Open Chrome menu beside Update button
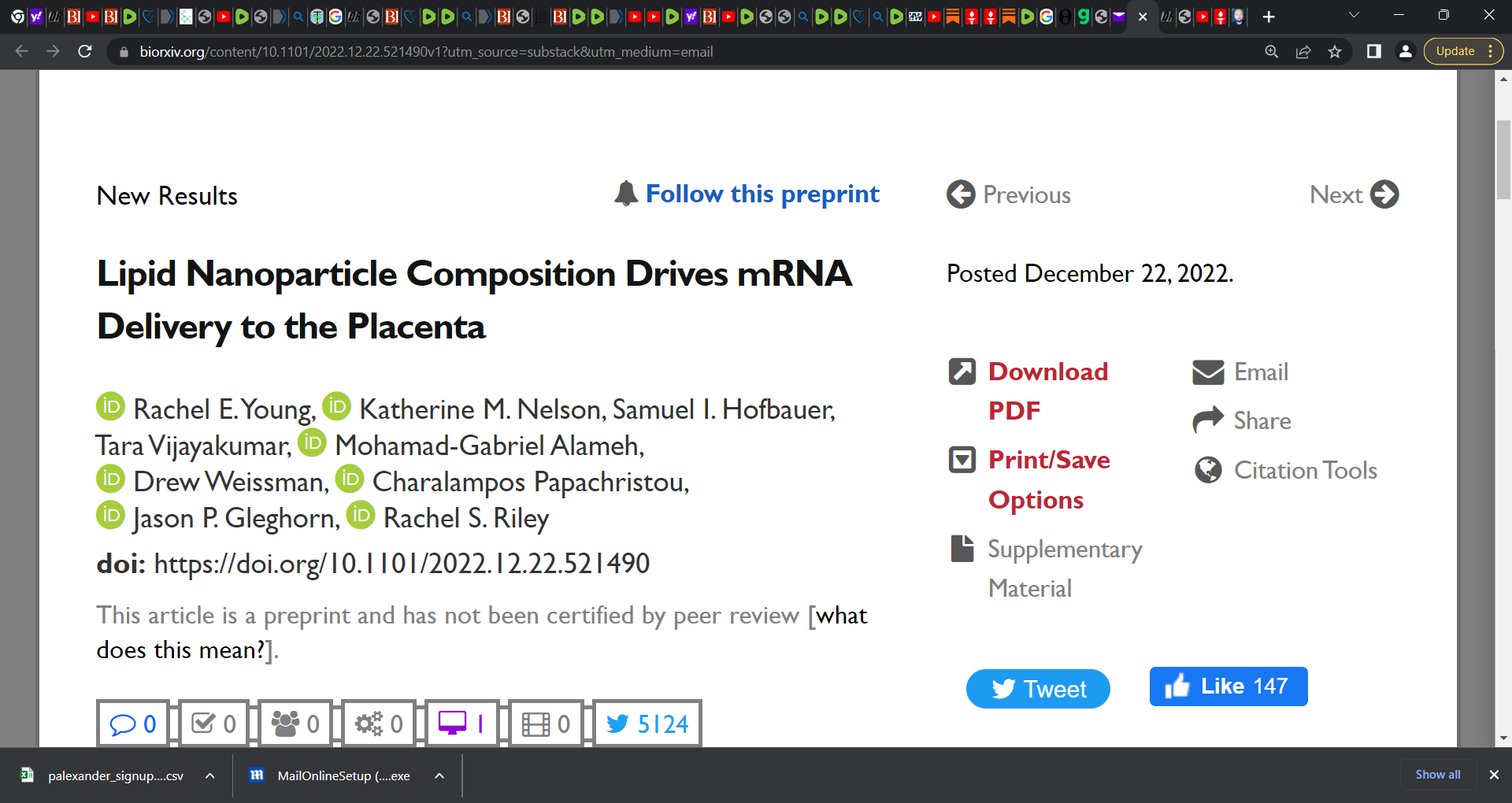 coord(1491,51)
